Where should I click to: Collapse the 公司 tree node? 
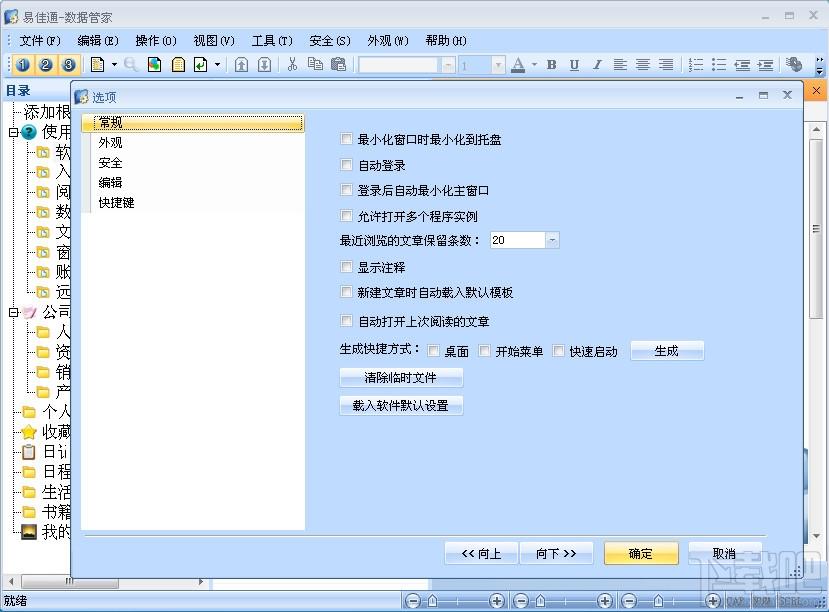(x=14, y=312)
